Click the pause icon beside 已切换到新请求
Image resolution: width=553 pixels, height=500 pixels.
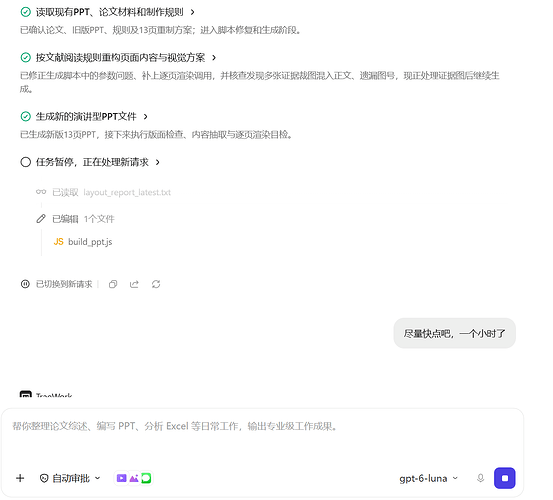click(x=25, y=284)
